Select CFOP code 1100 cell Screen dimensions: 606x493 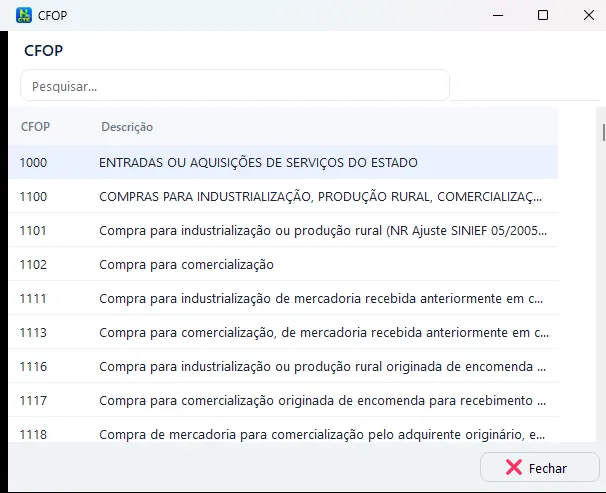[x=33, y=196]
